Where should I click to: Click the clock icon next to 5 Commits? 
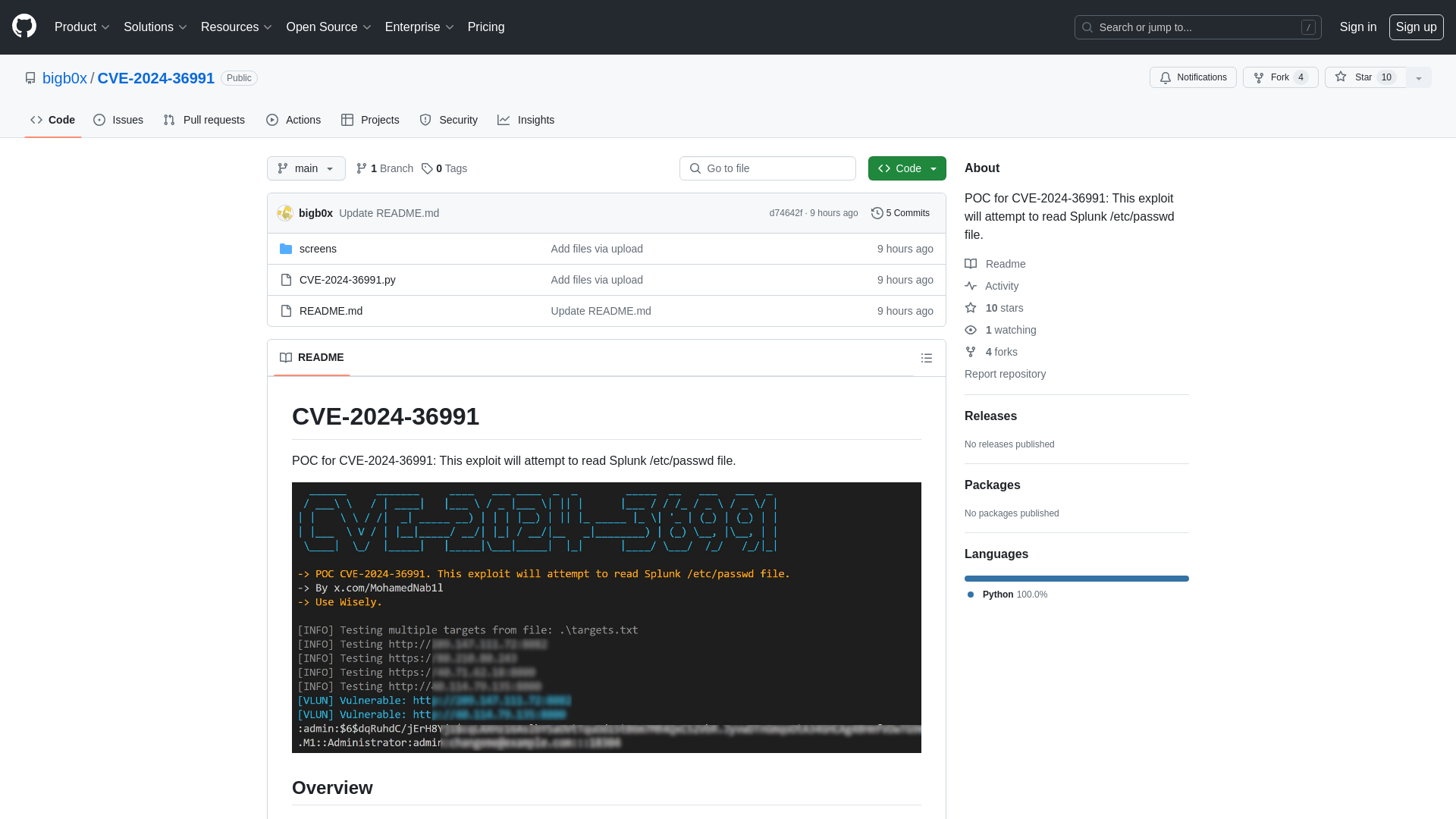point(877,212)
